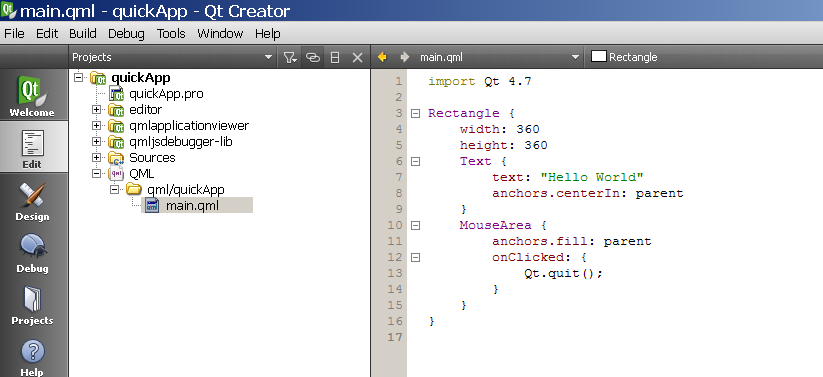Click the "Hello World" string in code
This screenshot has height=377, width=823.
592,177
